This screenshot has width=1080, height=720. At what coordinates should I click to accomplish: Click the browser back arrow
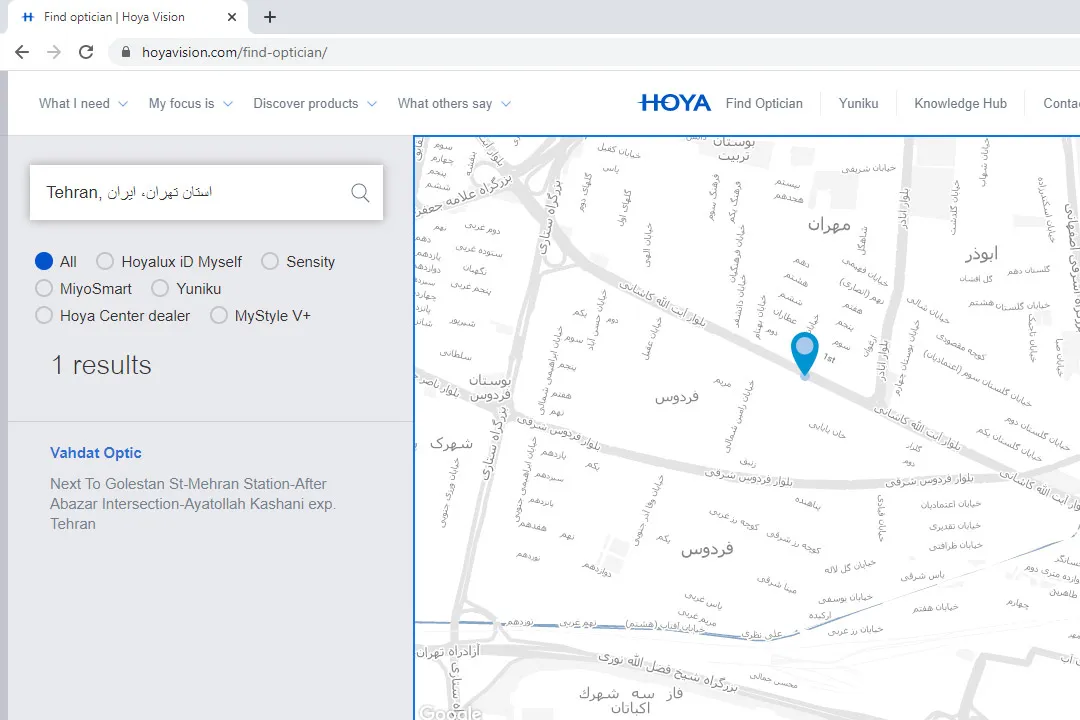tap(22, 52)
